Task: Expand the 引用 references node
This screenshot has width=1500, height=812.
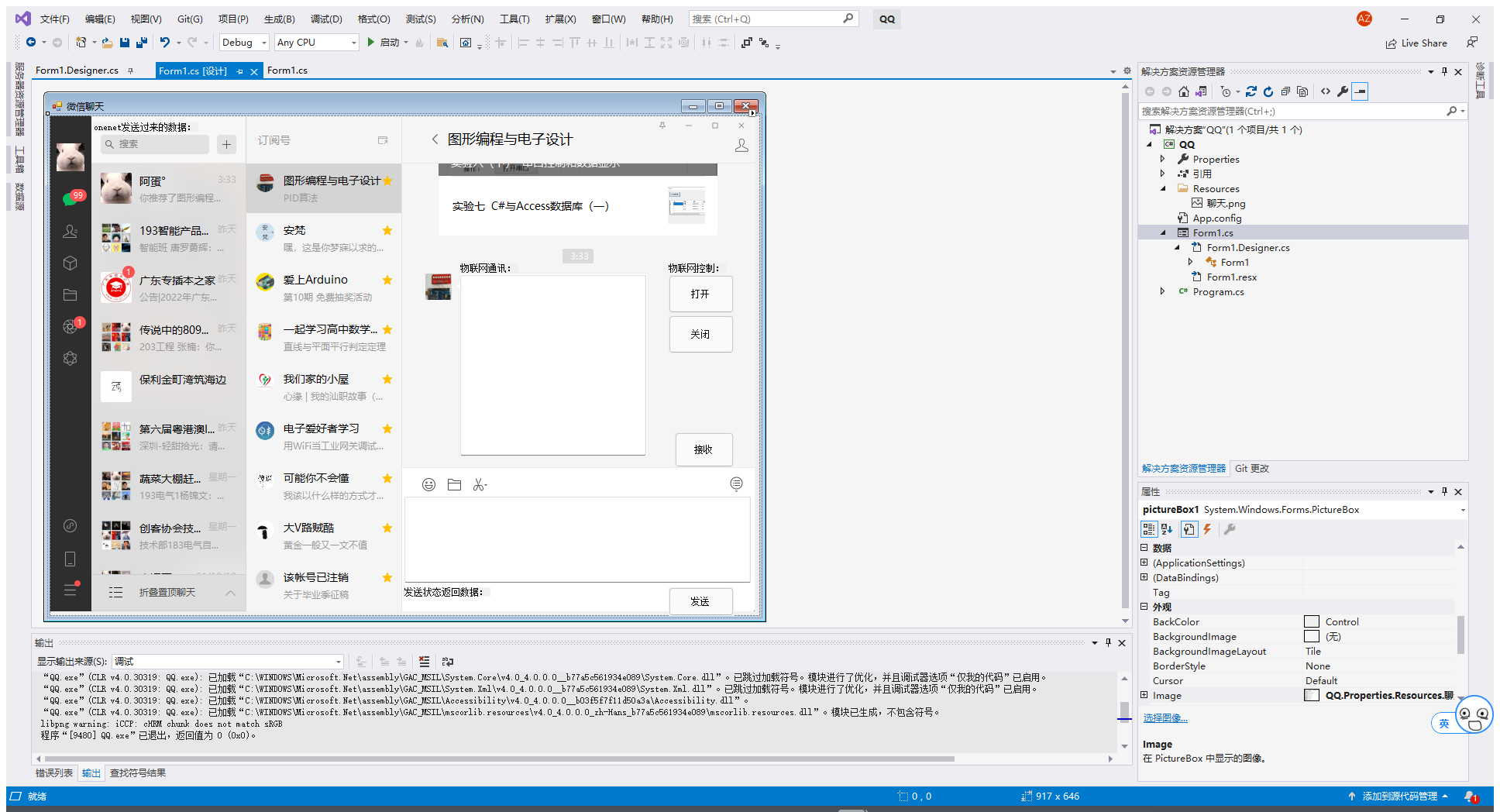Action: point(1162,174)
